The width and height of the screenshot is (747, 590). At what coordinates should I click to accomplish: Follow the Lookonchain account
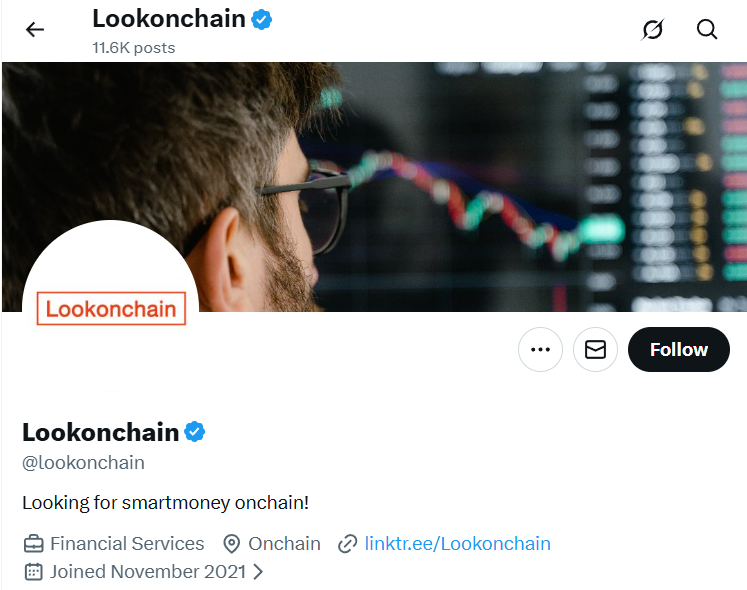coord(678,350)
